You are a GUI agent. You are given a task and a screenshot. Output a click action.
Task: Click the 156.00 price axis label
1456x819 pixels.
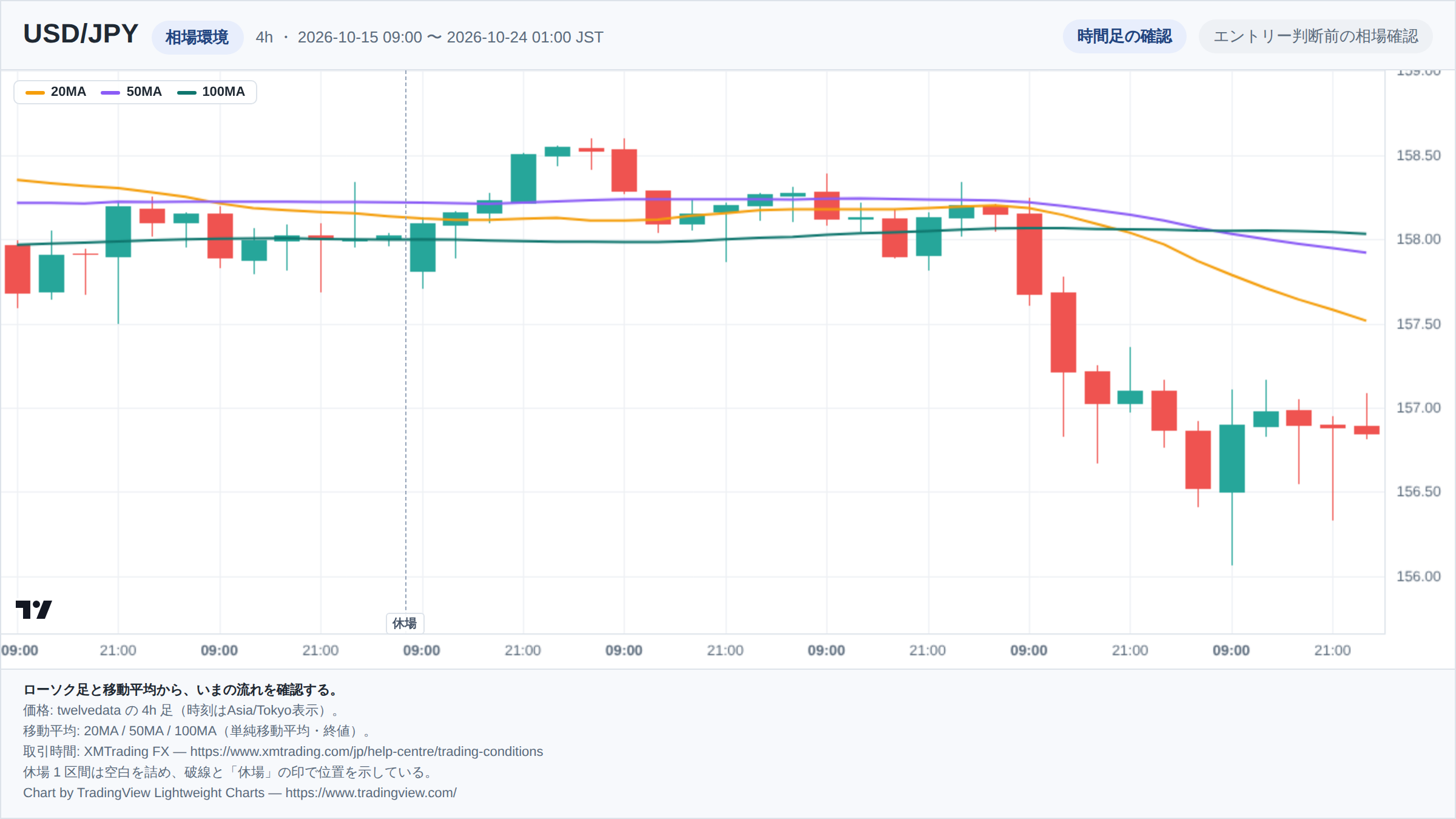(x=1418, y=576)
